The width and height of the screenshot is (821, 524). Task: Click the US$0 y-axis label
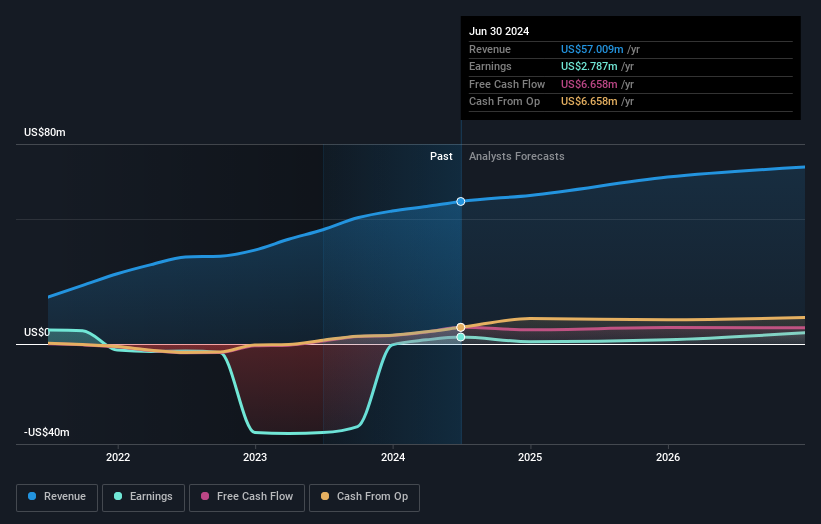(37, 332)
